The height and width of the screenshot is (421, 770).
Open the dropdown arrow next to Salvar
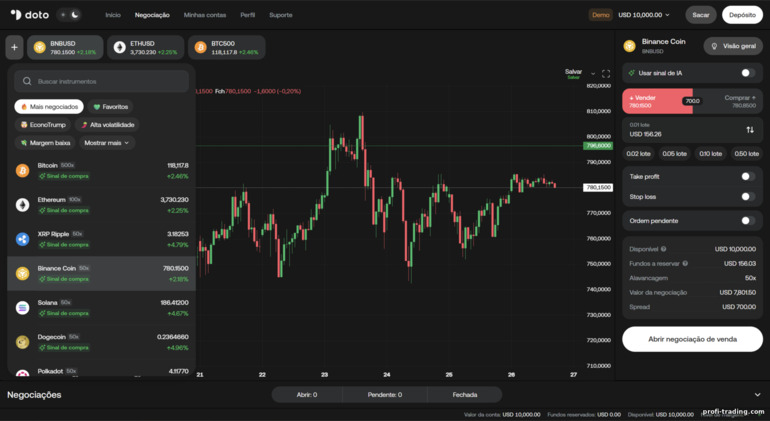[x=593, y=74]
